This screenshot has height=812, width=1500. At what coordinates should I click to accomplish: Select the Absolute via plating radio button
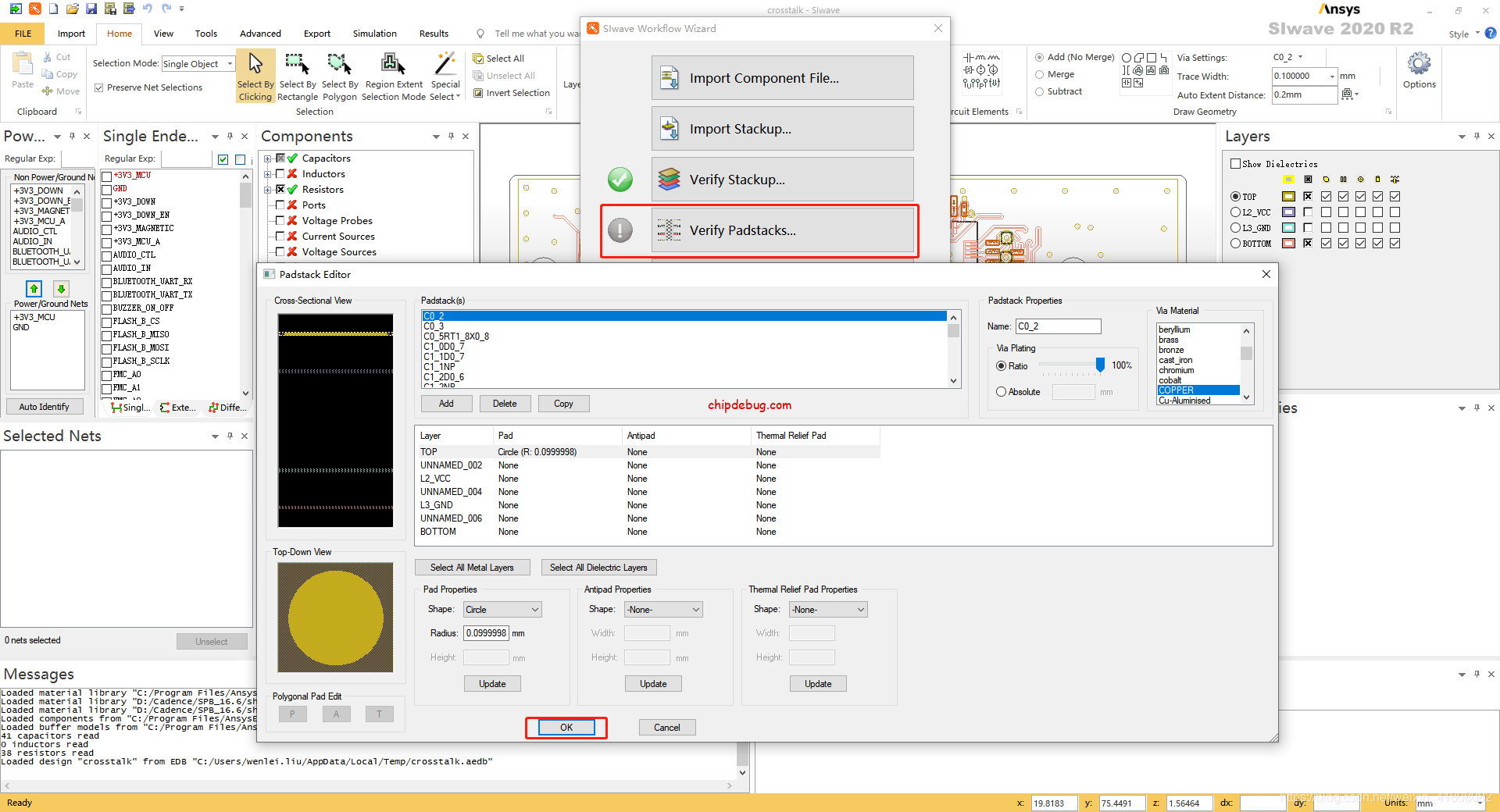pyautogui.click(x=1002, y=392)
